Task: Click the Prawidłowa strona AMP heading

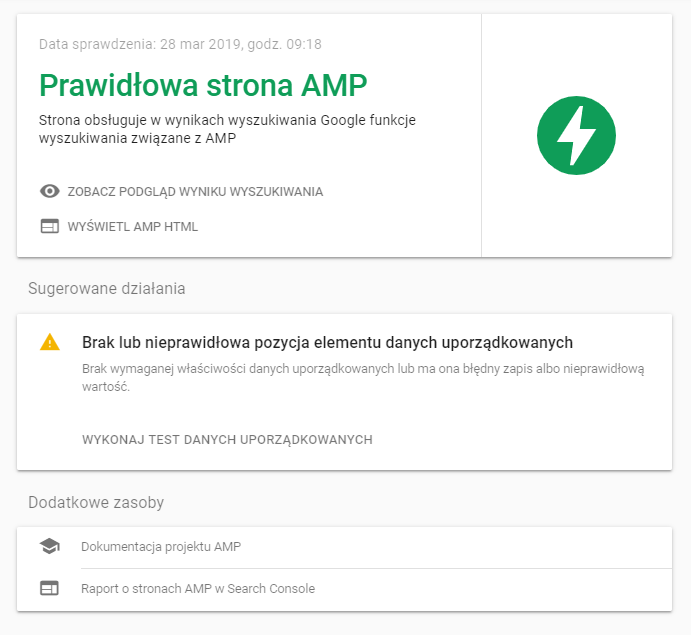Action: click(203, 85)
